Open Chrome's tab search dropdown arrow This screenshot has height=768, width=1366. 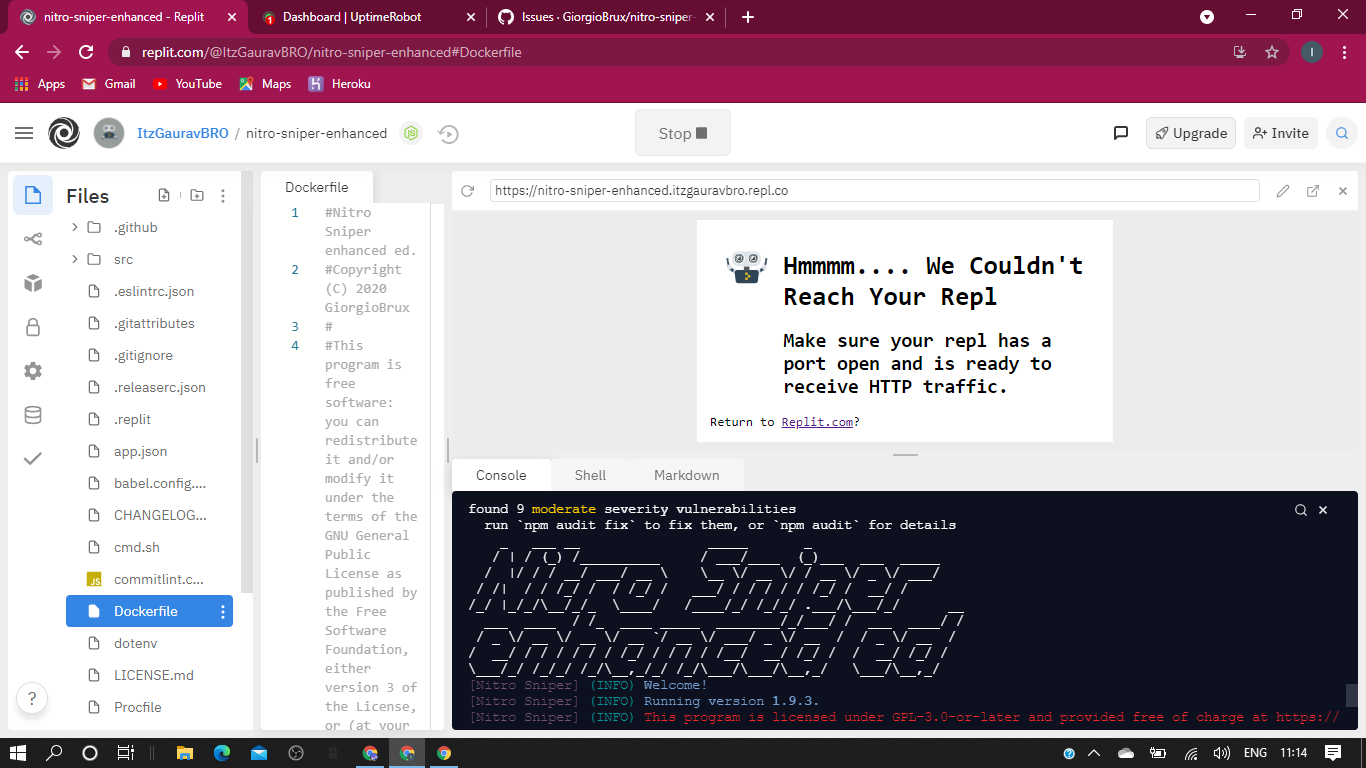pos(1207,17)
